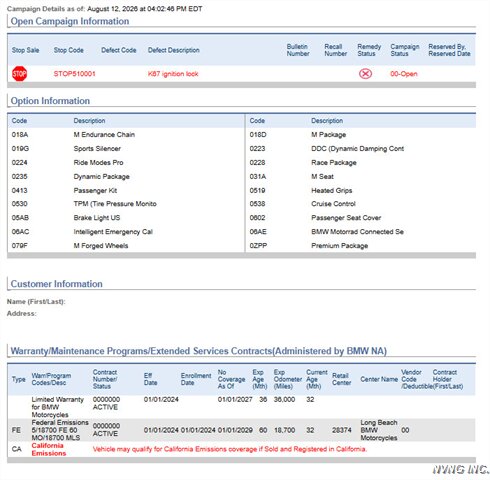Select Cruise Control option

point(333,204)
